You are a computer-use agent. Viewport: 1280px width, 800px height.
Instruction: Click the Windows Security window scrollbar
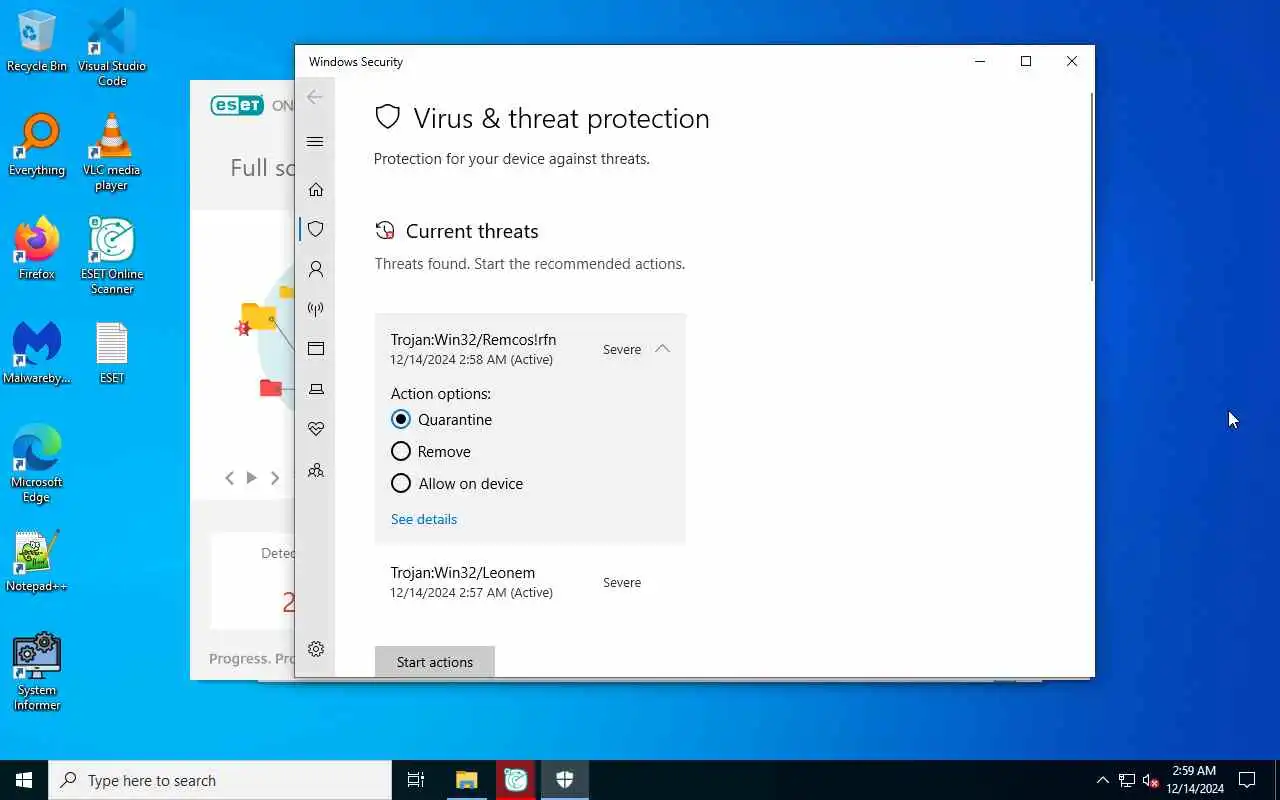click(x=1091, y=187)
